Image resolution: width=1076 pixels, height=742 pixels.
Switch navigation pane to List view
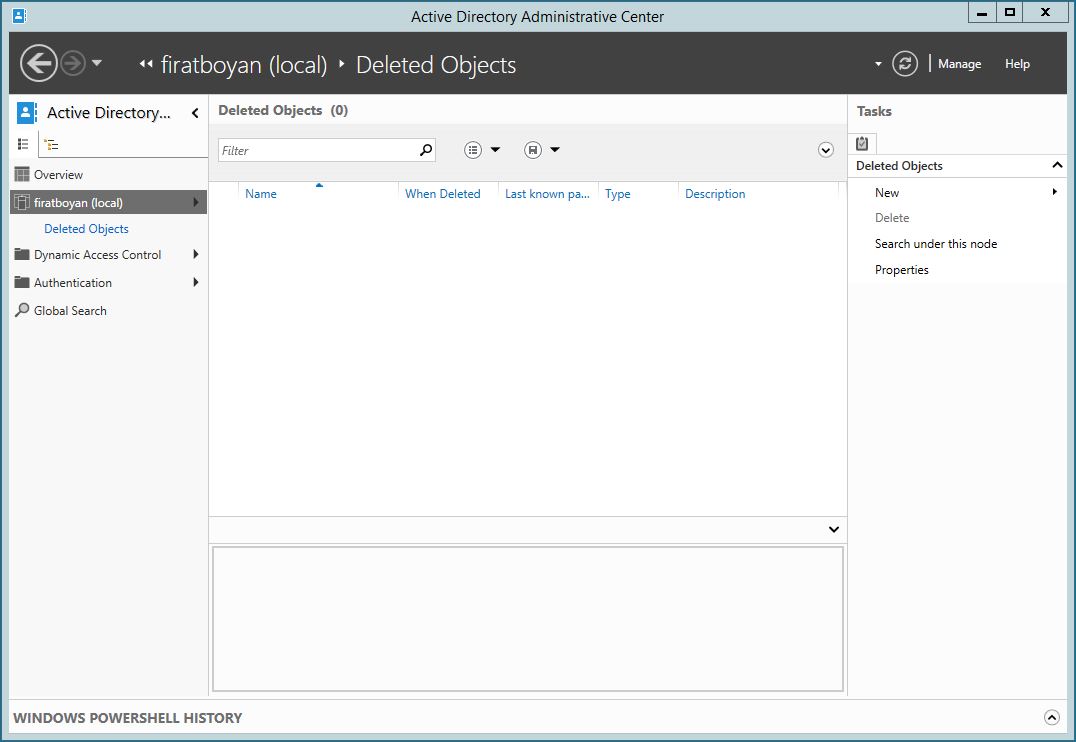coord(23,144)
